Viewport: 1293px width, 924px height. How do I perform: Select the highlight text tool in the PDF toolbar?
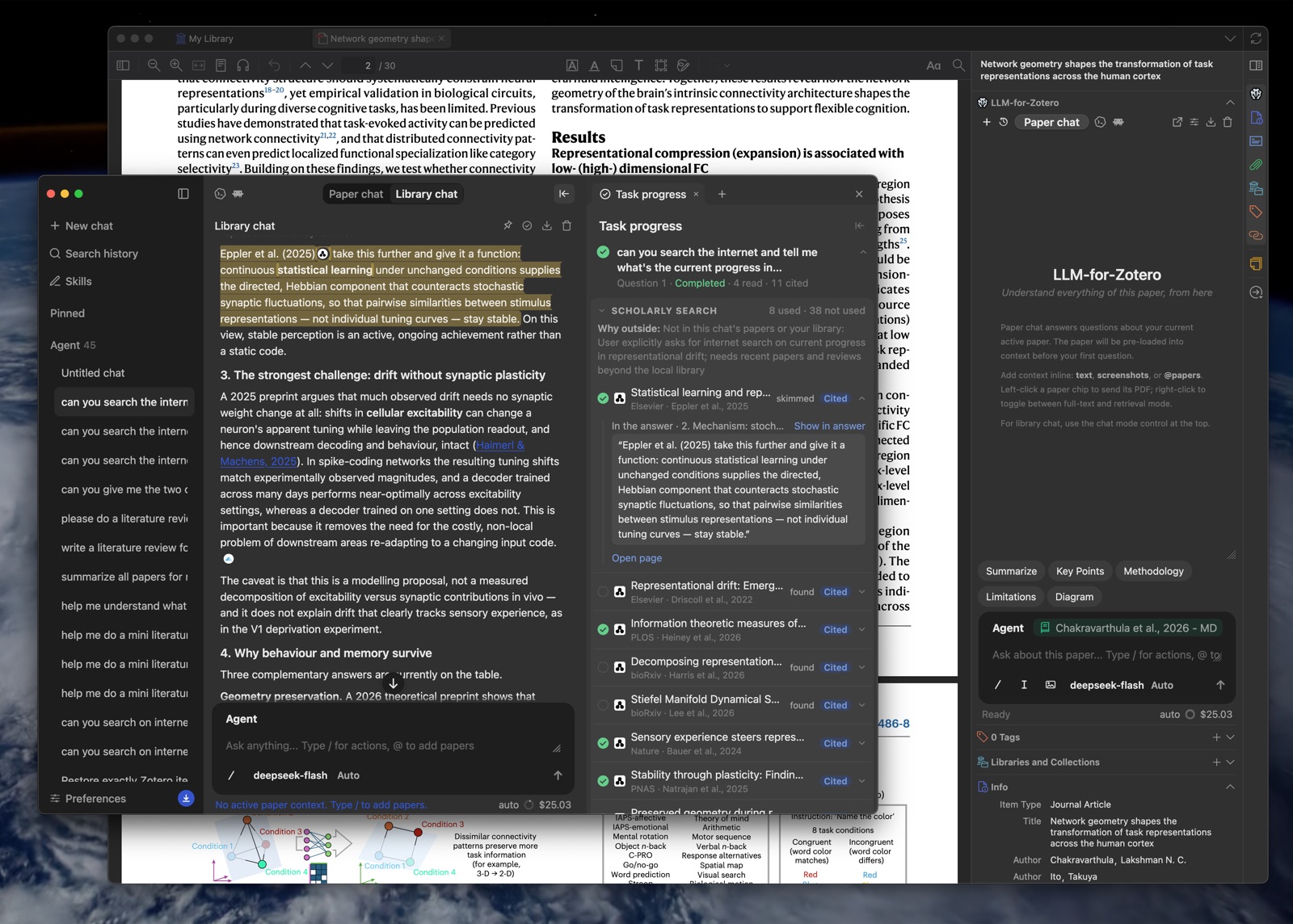tap(572, 65)
